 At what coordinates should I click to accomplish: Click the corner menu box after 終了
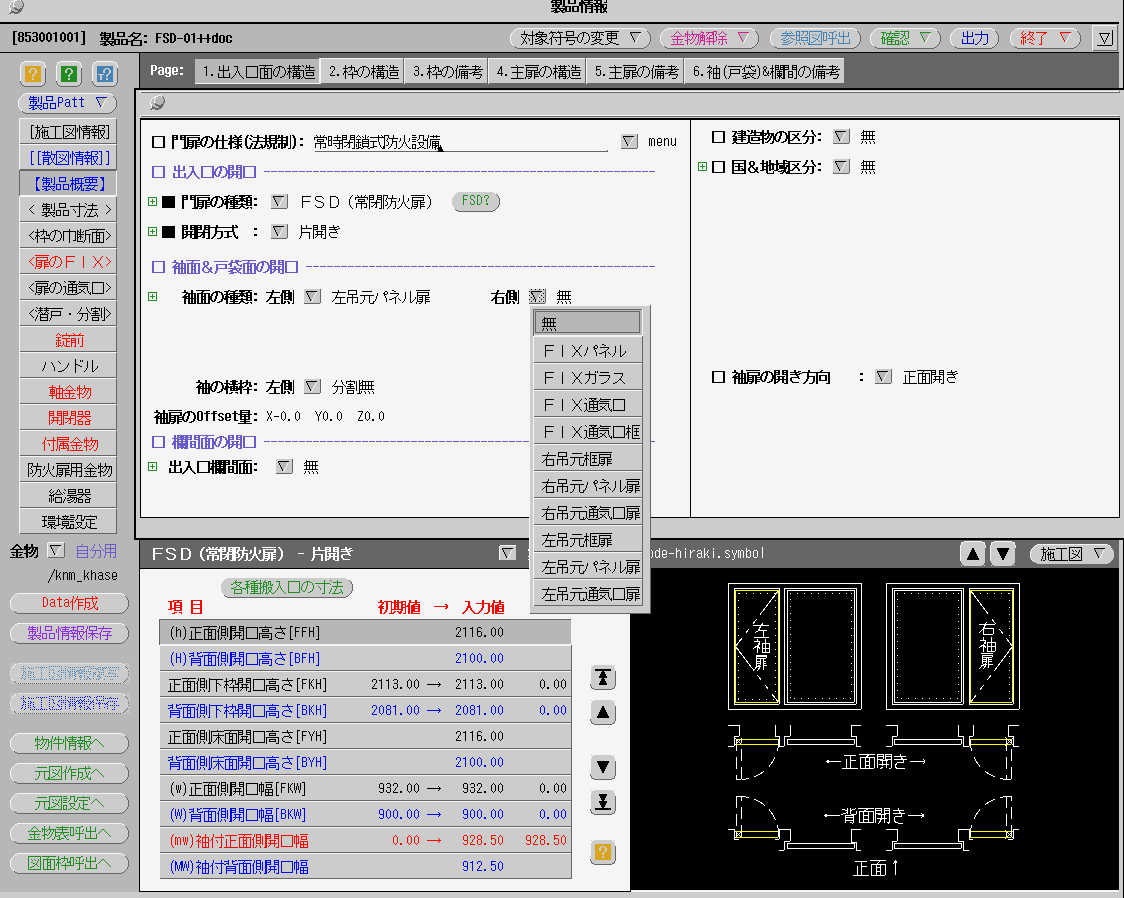point(1104,38)
